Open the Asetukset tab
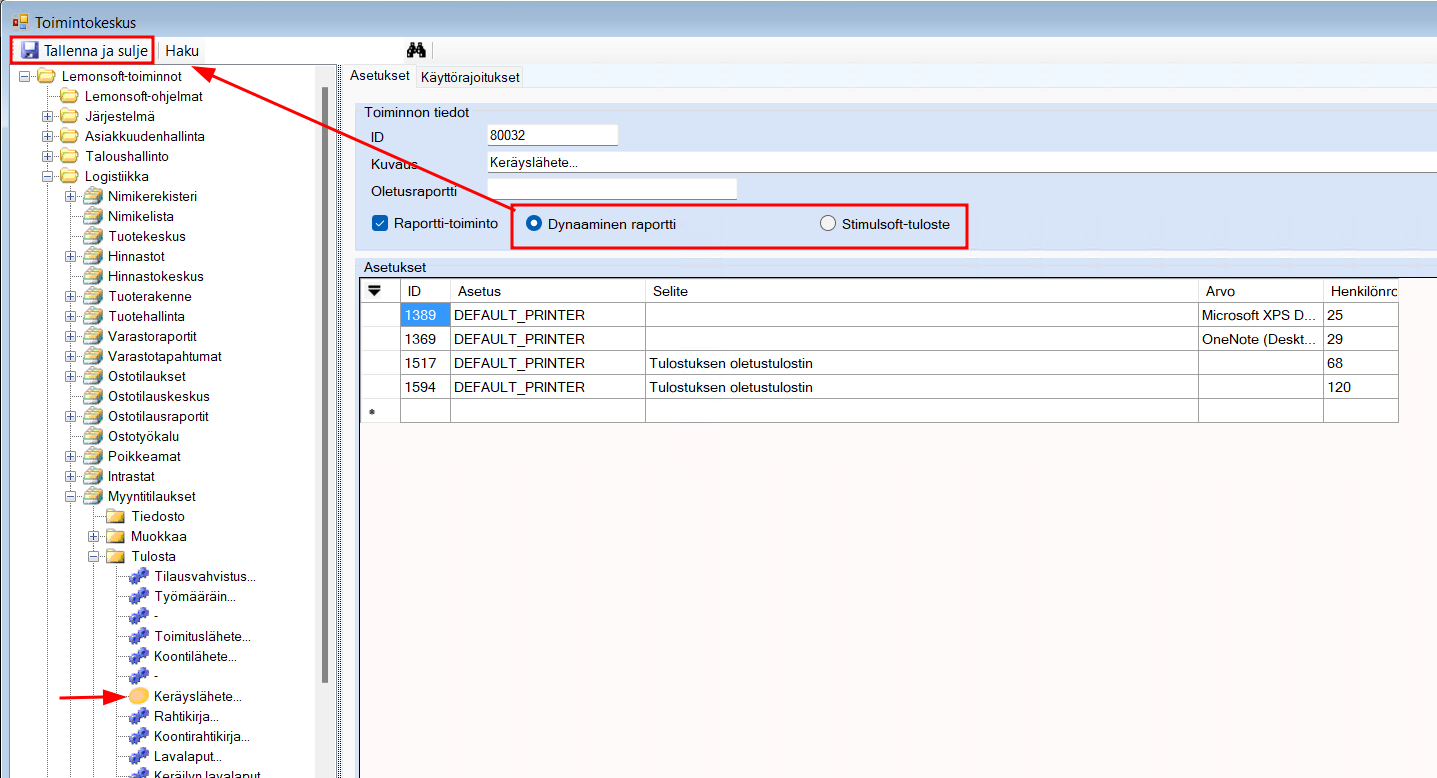 379,76
